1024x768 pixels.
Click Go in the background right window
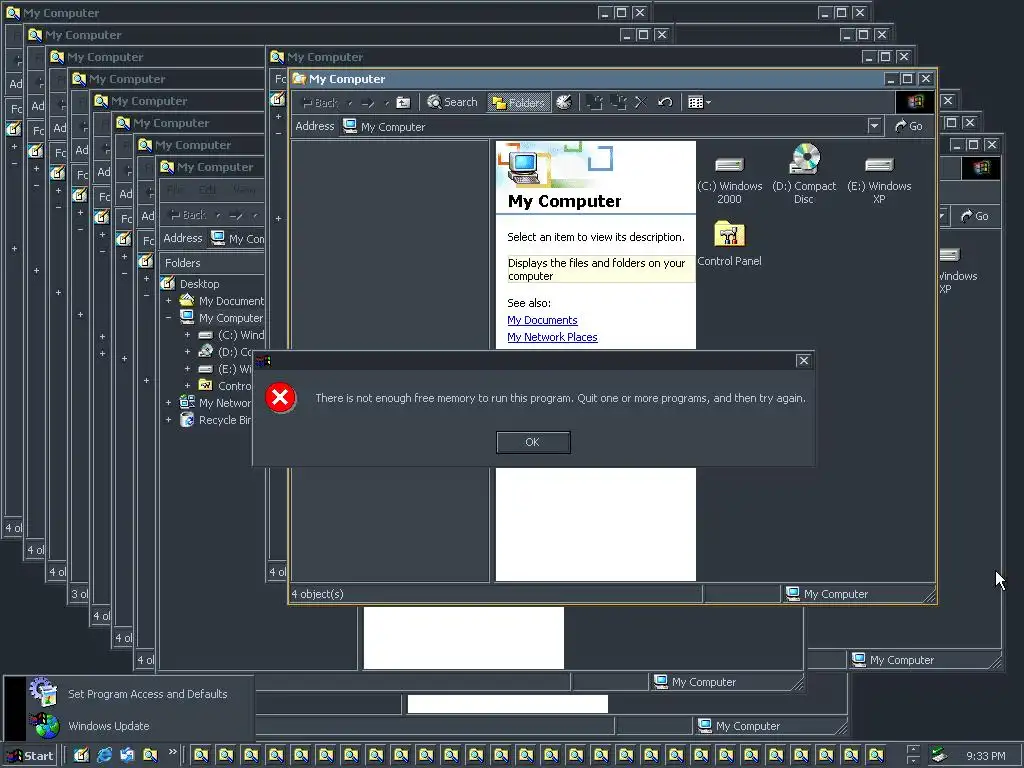click(x=974, y=216)
